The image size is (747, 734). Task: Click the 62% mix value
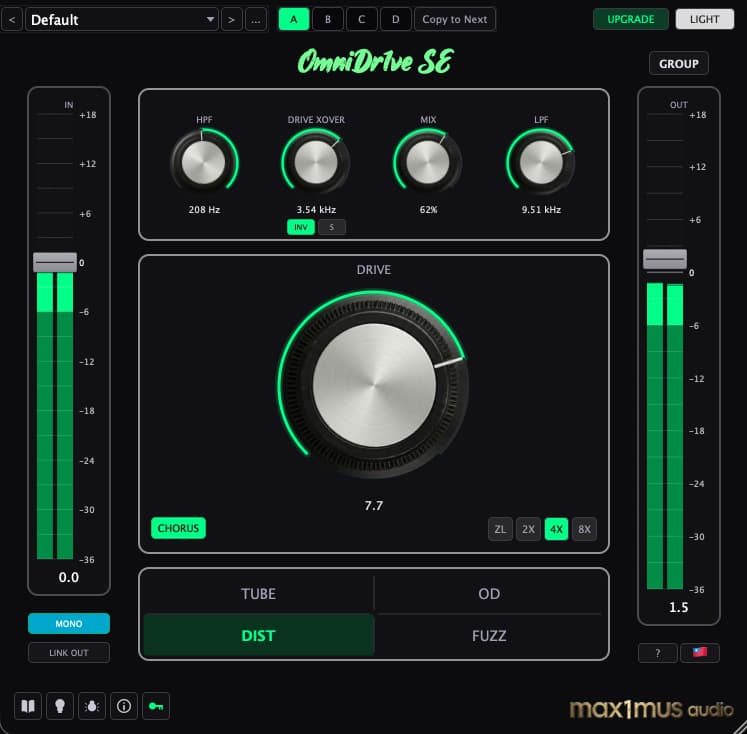point(428,210)
